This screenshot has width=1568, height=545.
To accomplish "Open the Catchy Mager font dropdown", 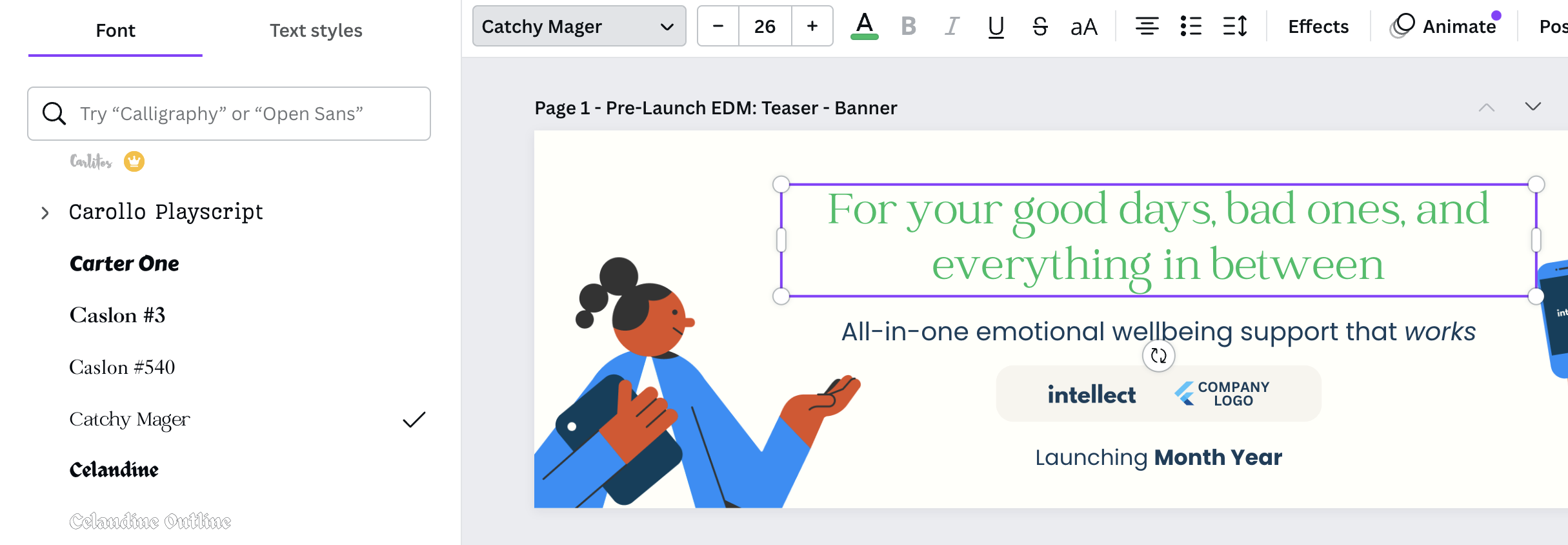I will [x=579, y=26].
